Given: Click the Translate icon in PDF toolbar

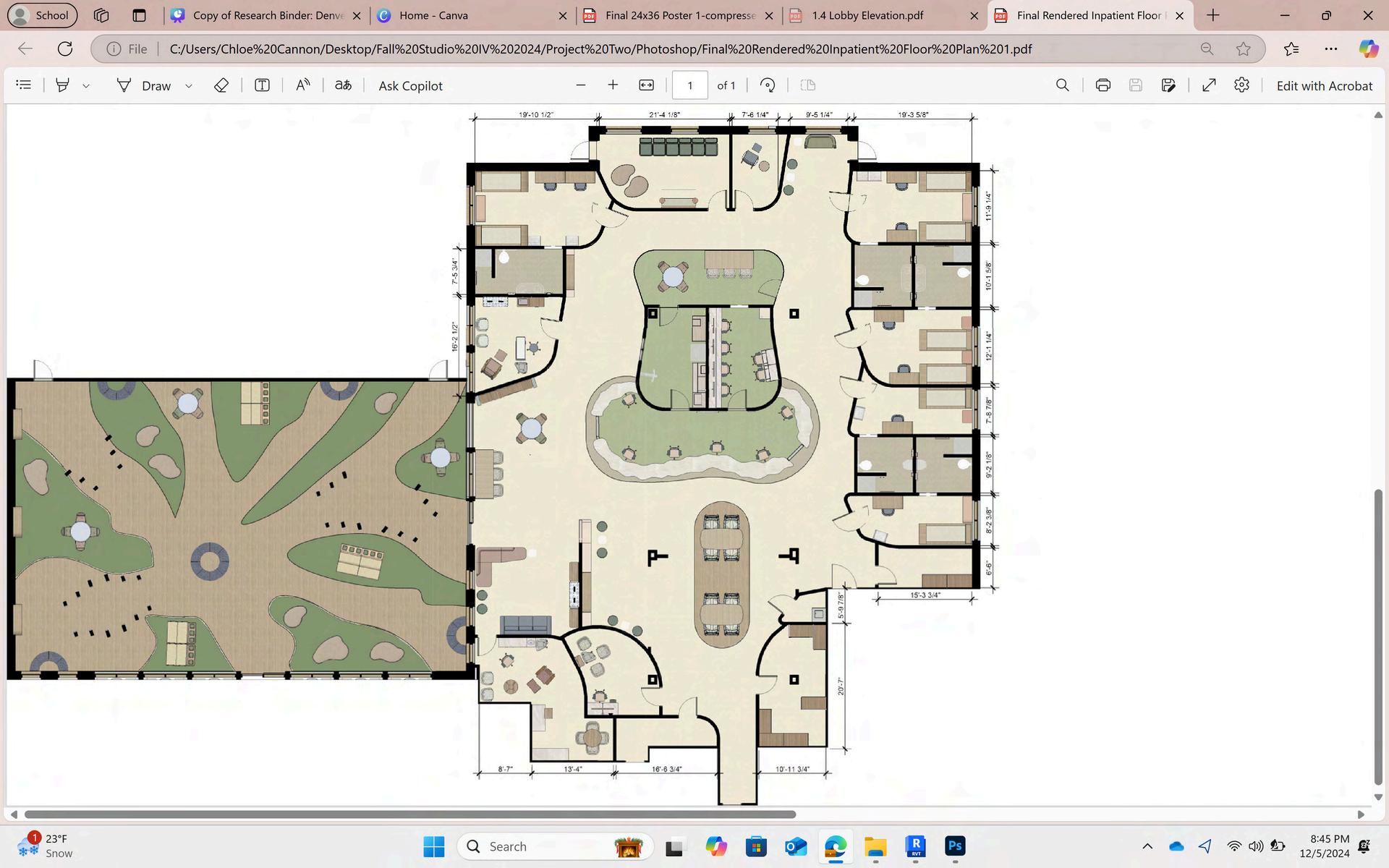Looking at the screenshot, I should (343, 85).
